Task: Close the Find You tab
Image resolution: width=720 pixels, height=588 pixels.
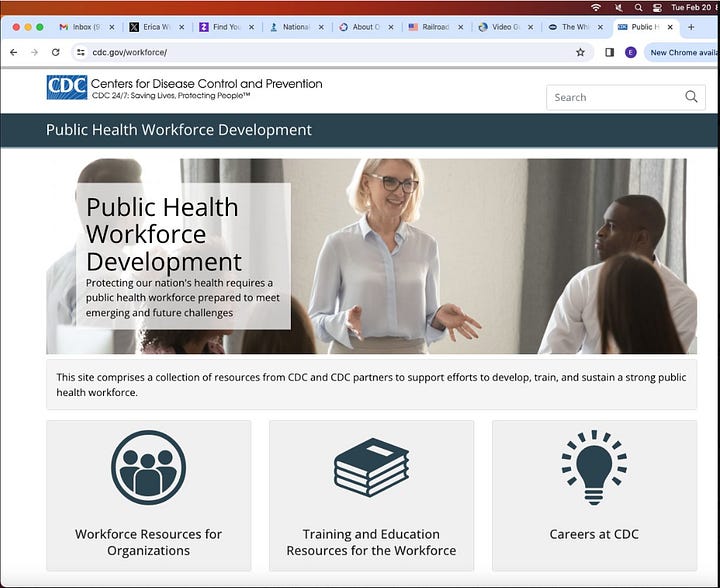Action: pyautogui.click(x=251, y=28)
